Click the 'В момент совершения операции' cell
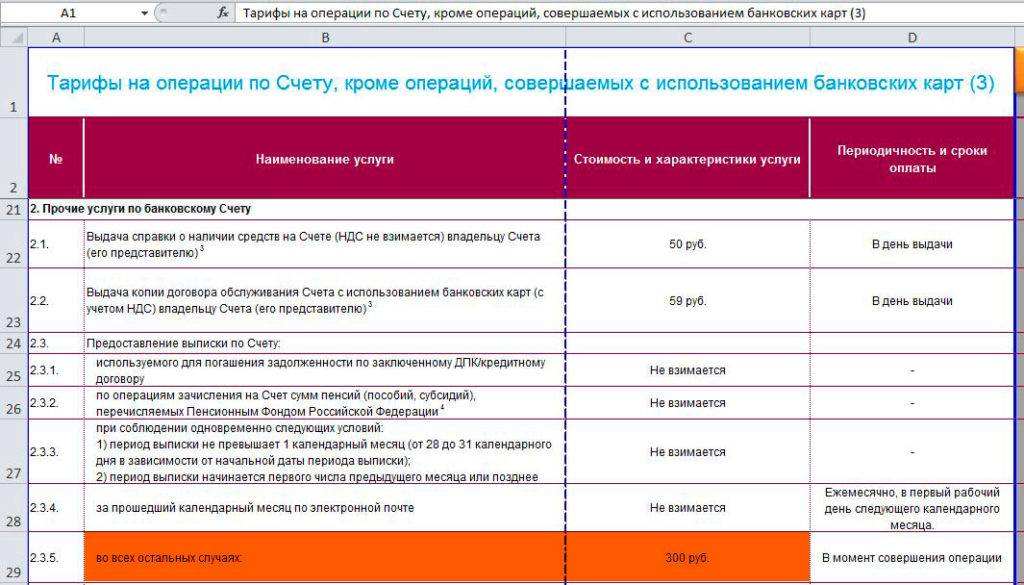Image resolution: width=1024 pixels, height=585 pixels. (x=911, y=557)
